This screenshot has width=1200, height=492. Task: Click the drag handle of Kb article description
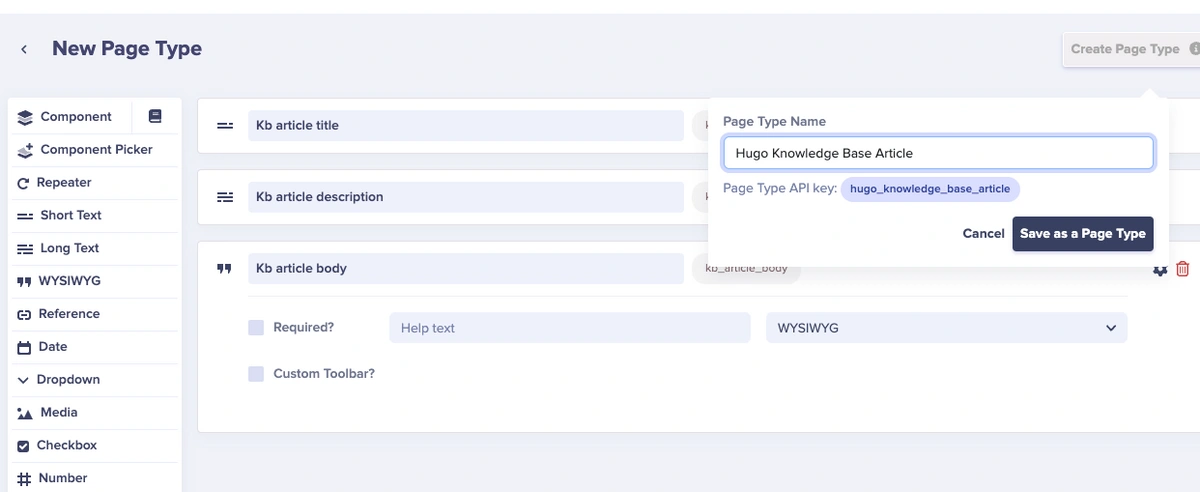coord(225,197)
